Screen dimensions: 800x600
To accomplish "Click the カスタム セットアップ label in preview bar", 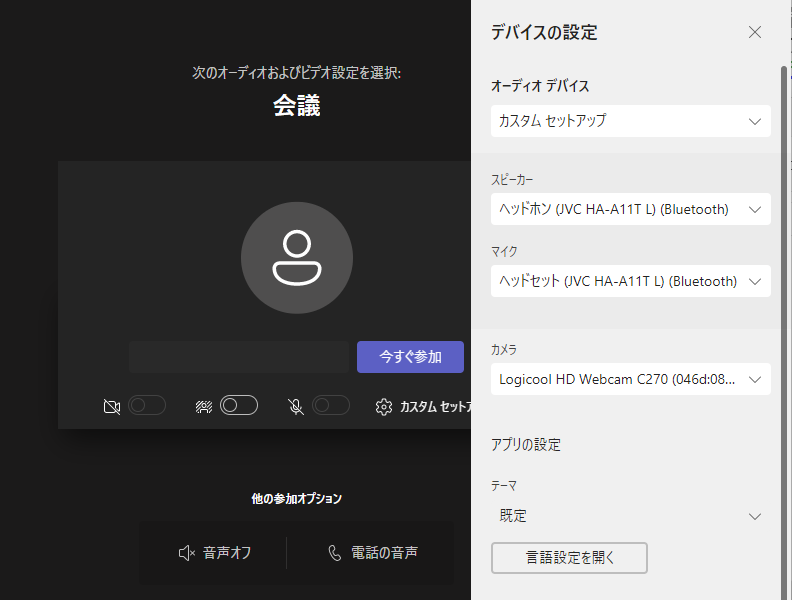I will pyautogui.click(x=435, y=407).
